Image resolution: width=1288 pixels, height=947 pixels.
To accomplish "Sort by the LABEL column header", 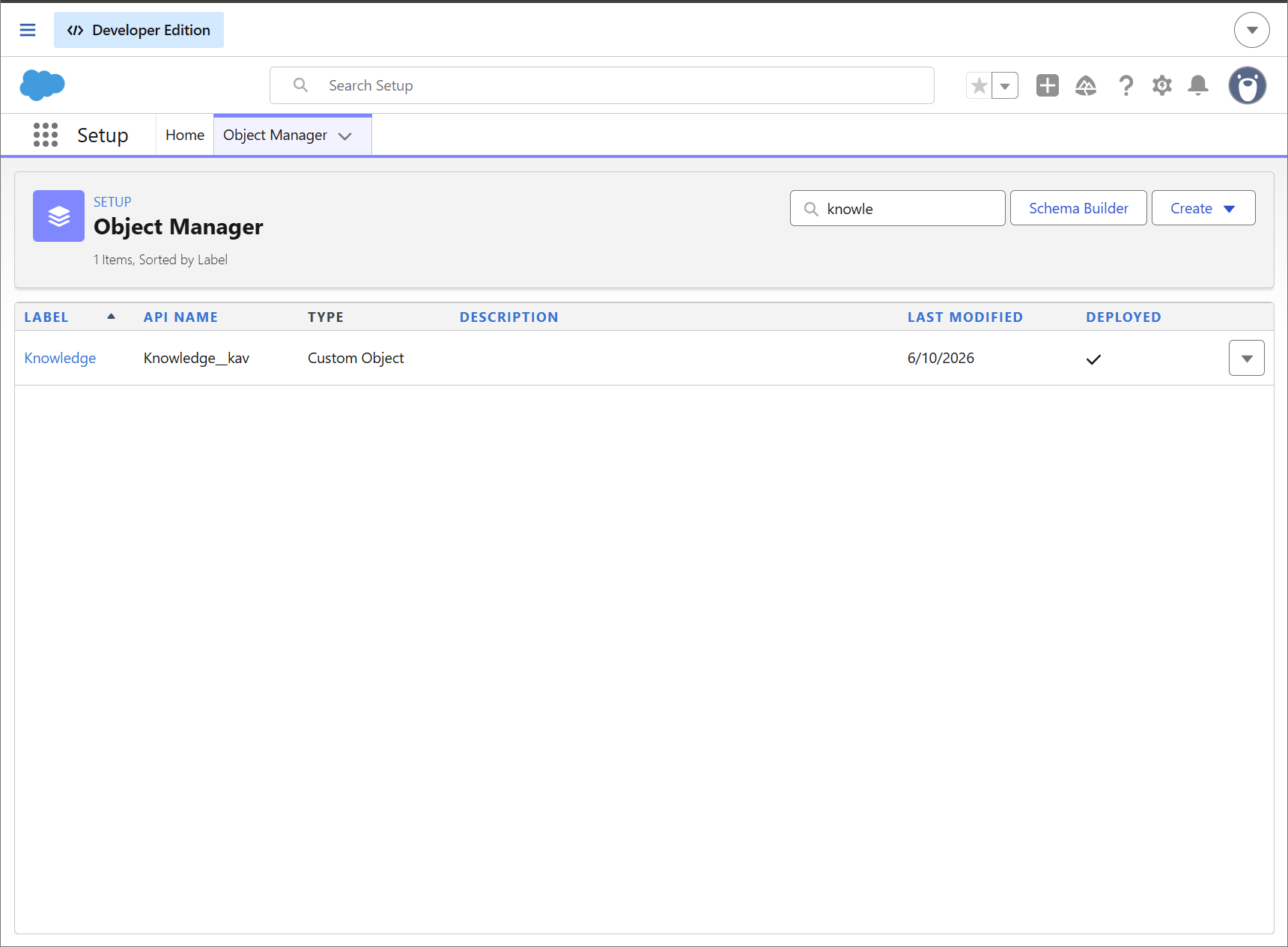I will click(x=46, y=317).
